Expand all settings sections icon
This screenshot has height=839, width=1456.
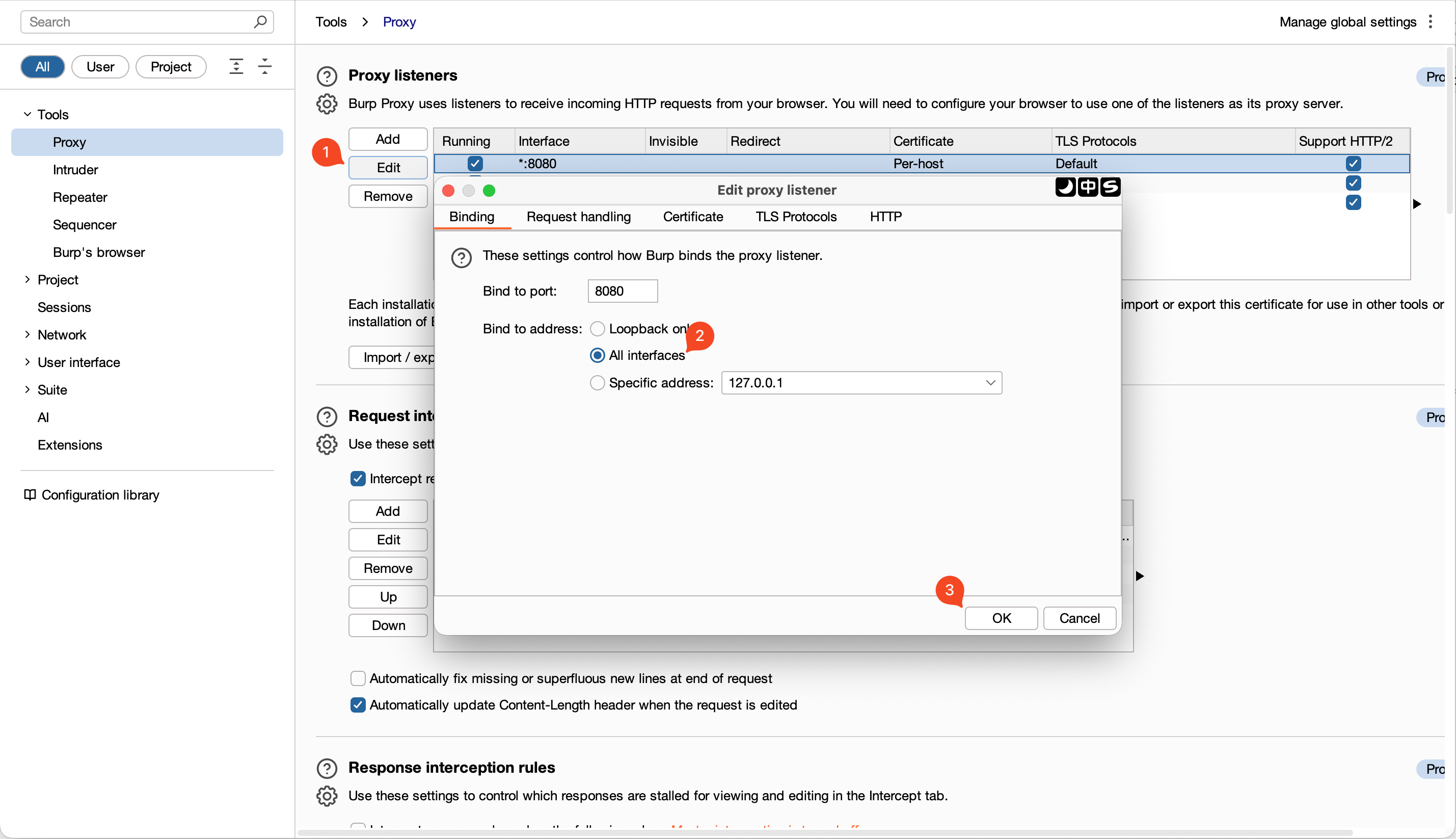(x=236, y=66)
